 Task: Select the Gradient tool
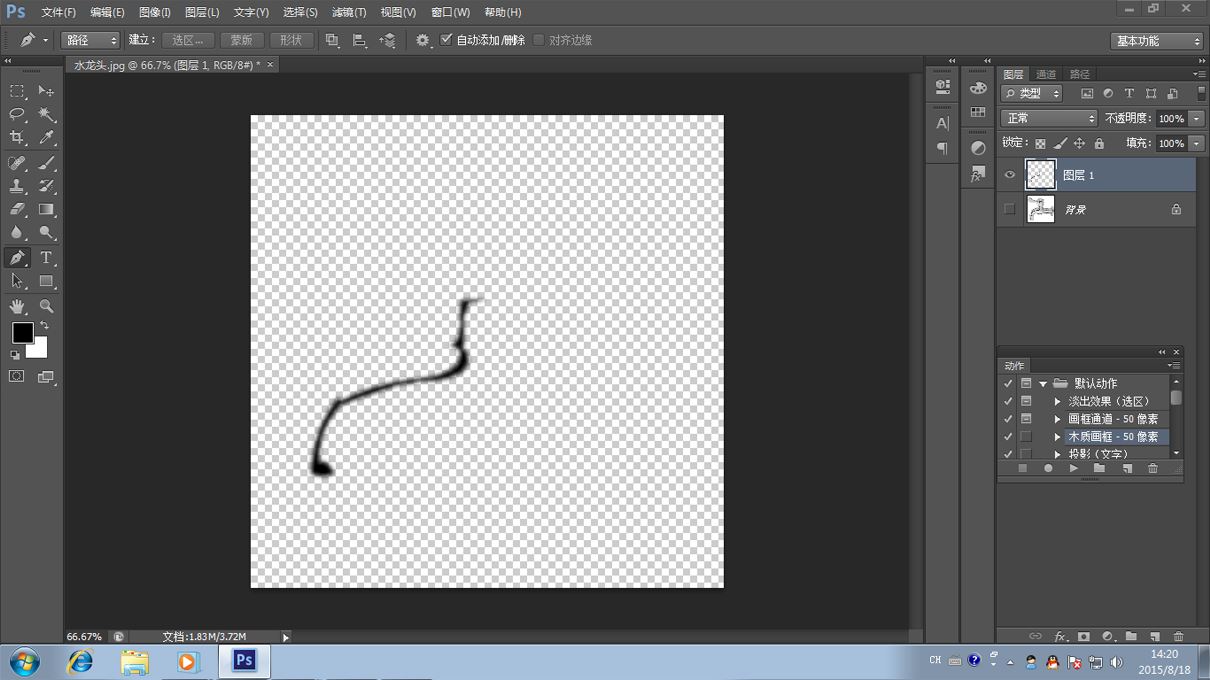[x=46, y=210]
